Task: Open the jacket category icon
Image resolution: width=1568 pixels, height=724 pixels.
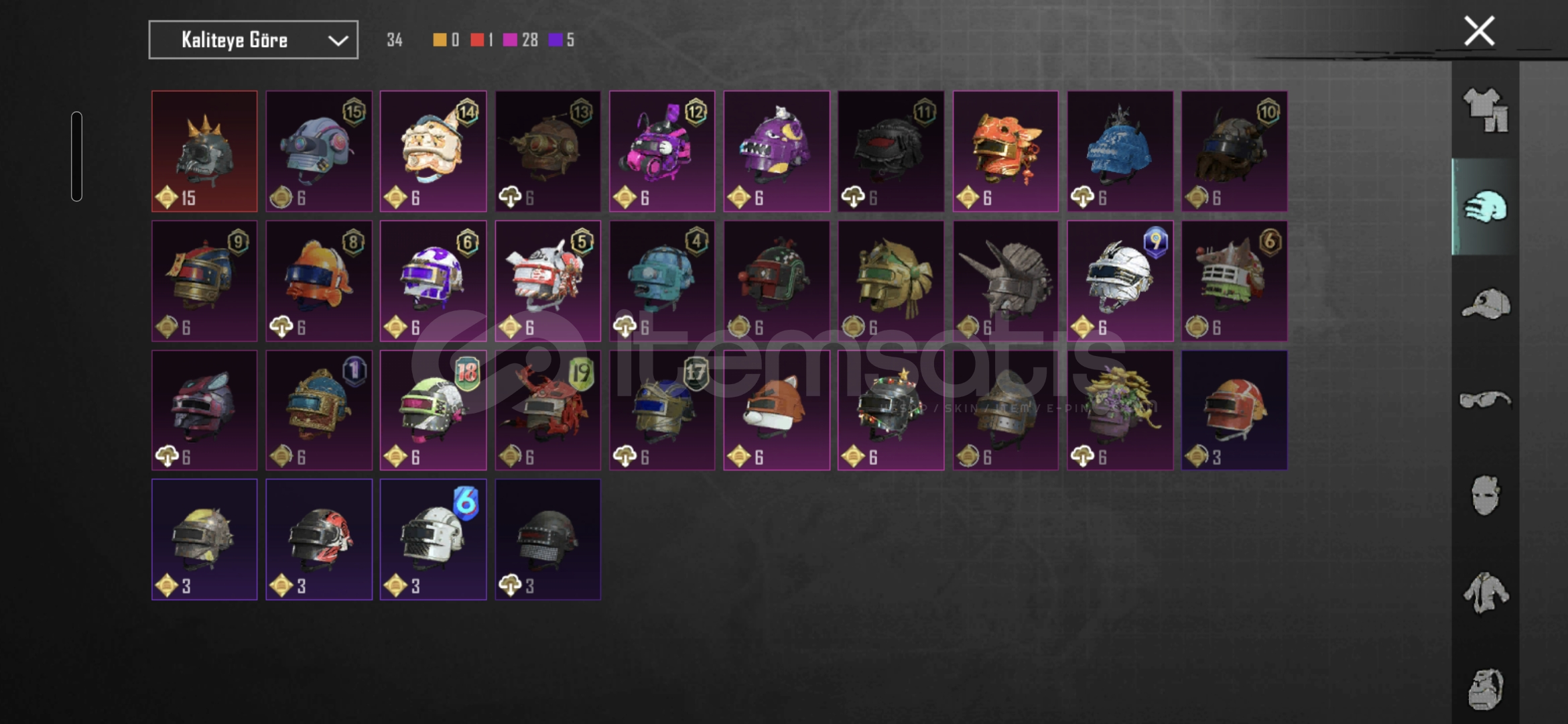Action: click(1485, 592)
